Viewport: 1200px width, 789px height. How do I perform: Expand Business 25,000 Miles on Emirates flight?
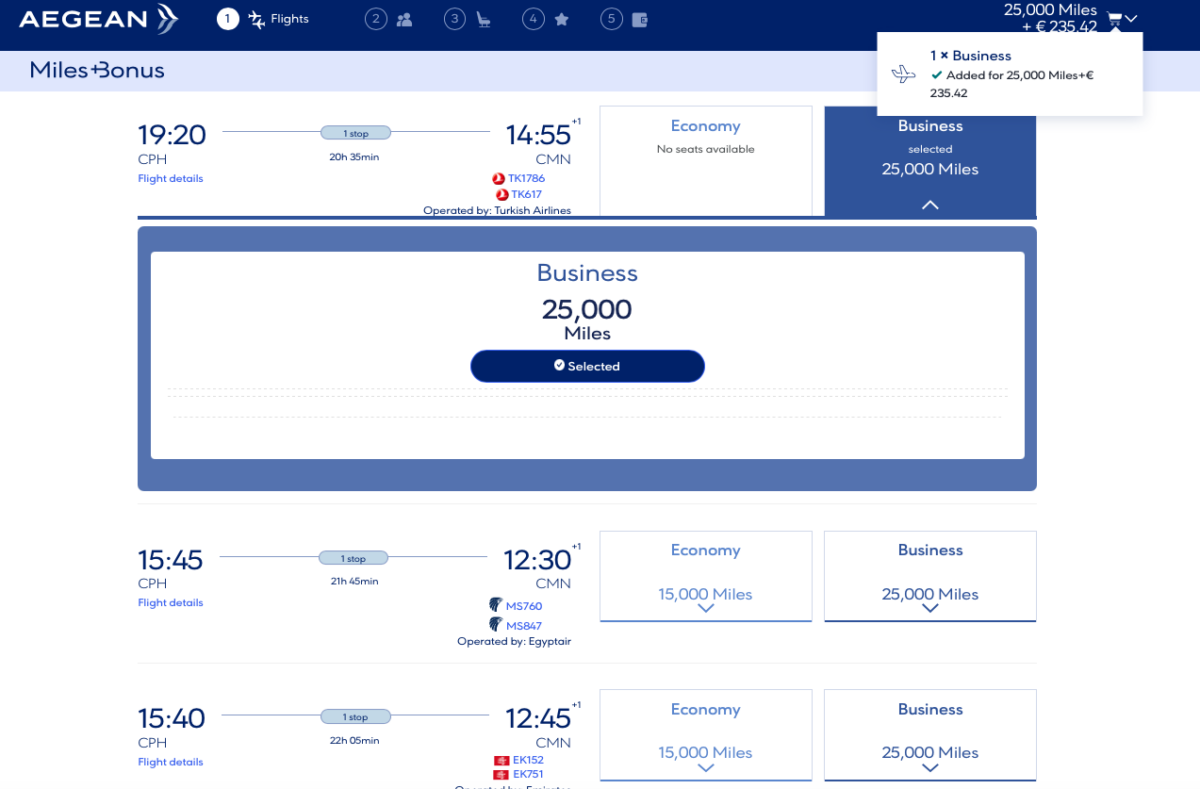(x=930, y=735)
